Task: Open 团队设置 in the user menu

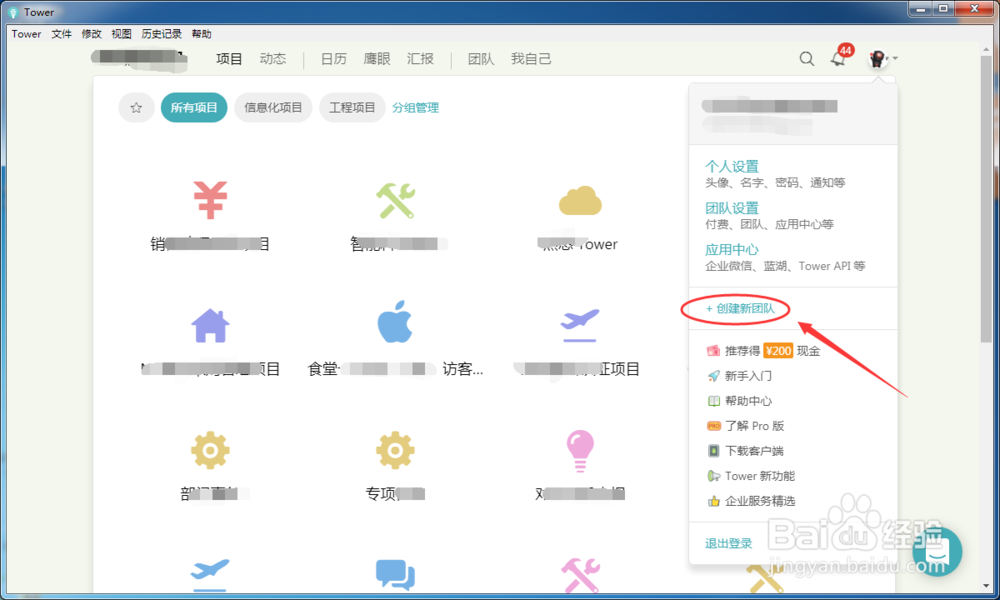Action: 732,208
